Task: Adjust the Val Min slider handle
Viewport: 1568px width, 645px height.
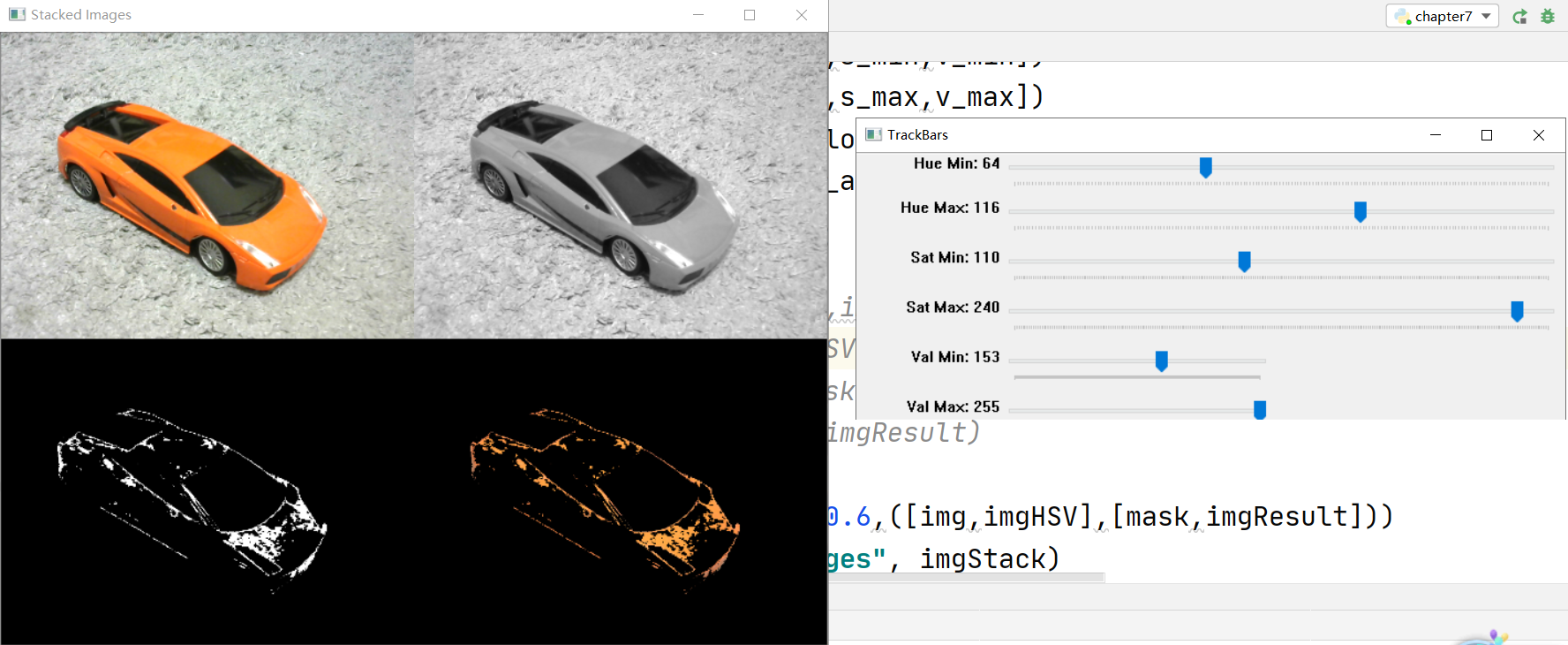Action: [x=1162, y=360]
